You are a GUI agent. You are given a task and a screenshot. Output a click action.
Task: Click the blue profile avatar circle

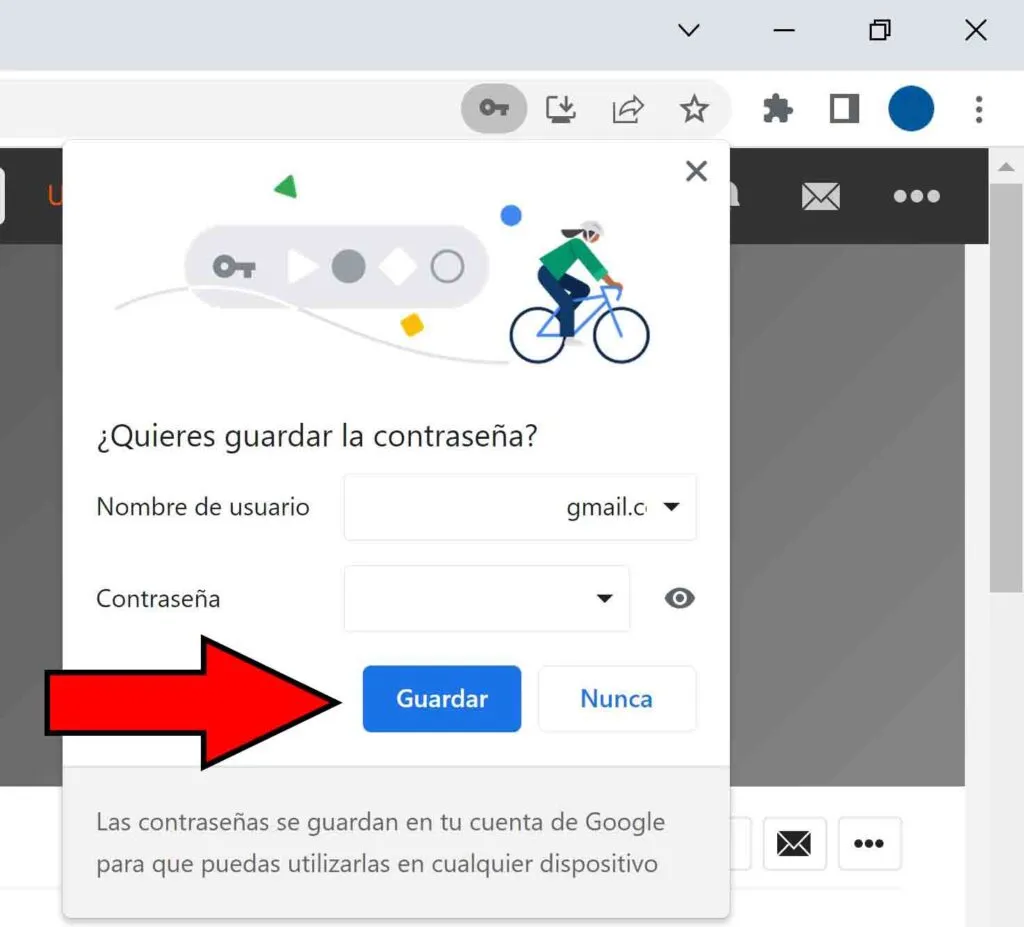tap(909, 109)
